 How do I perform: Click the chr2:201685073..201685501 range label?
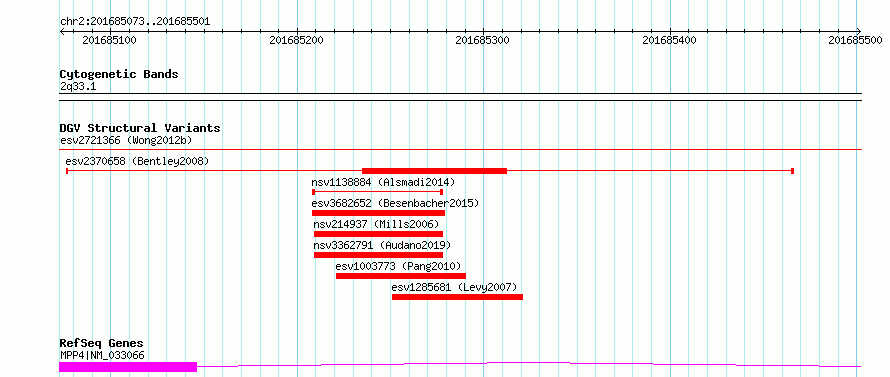coord(135,22)
